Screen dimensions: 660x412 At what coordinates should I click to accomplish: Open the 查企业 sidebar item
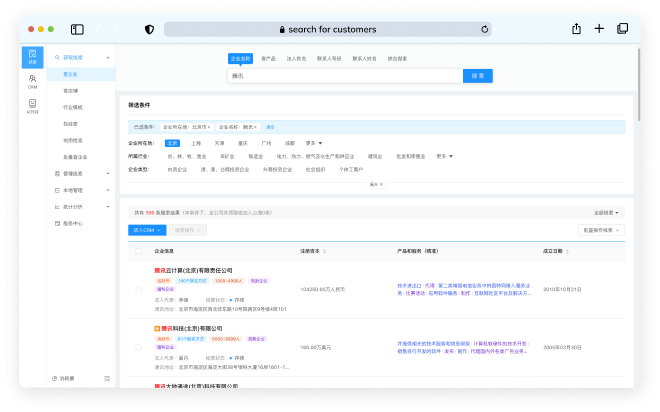81,74
